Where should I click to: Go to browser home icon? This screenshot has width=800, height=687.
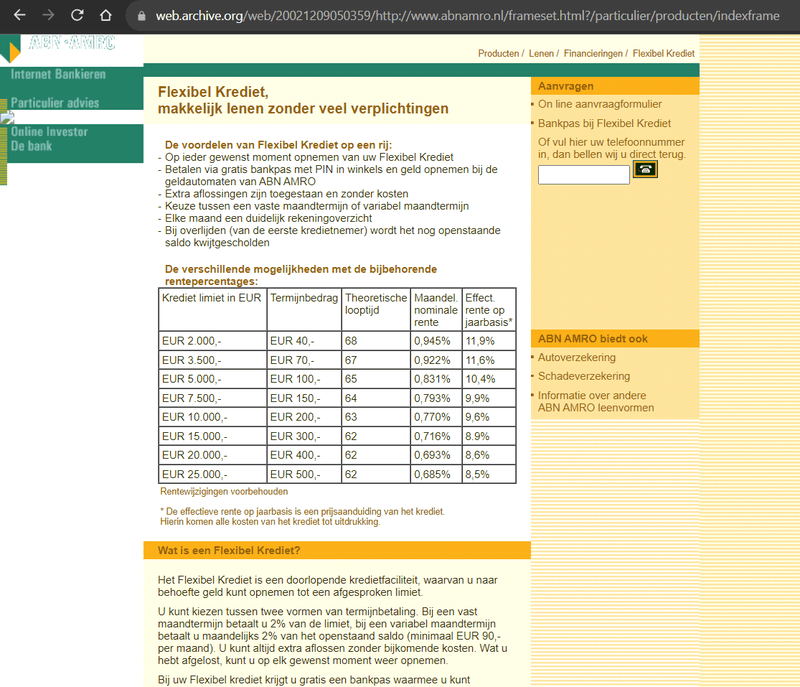[106, 15]
